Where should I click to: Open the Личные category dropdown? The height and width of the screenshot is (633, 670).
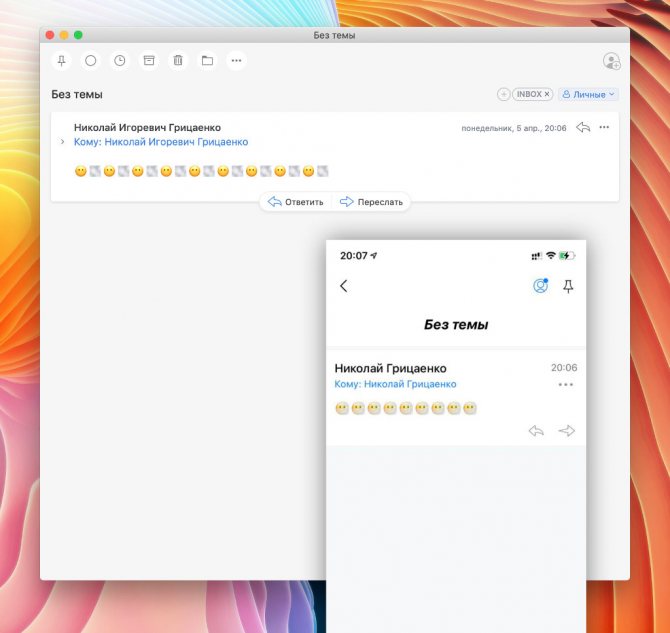click(x=588, y=94)
